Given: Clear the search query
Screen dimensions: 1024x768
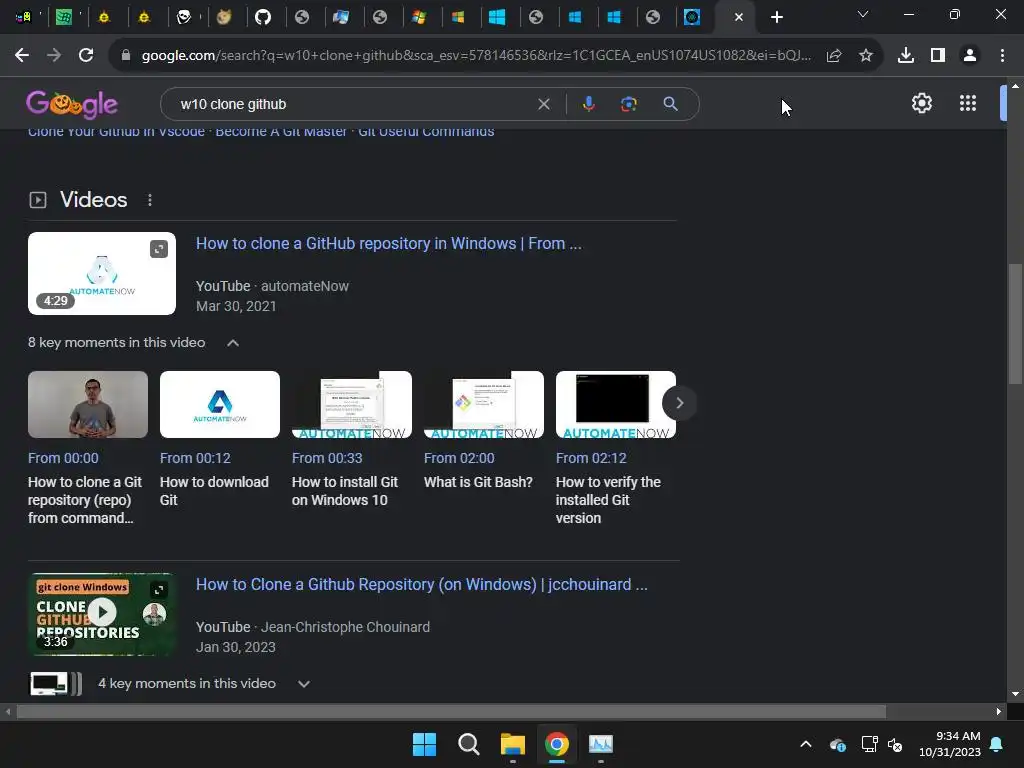Looking at the screenshot, I should 543,104.
